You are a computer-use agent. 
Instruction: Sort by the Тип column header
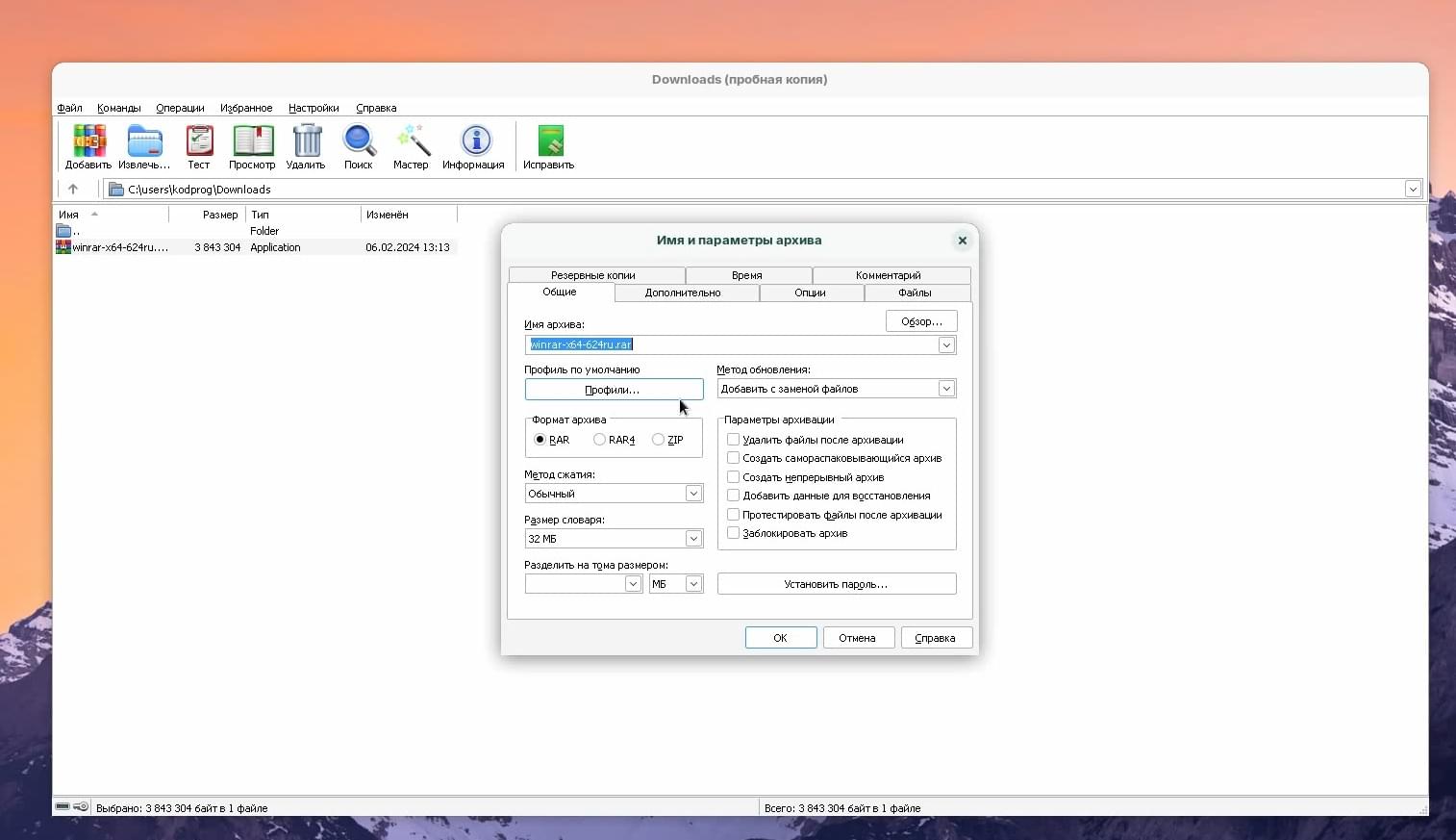[303, 215]
